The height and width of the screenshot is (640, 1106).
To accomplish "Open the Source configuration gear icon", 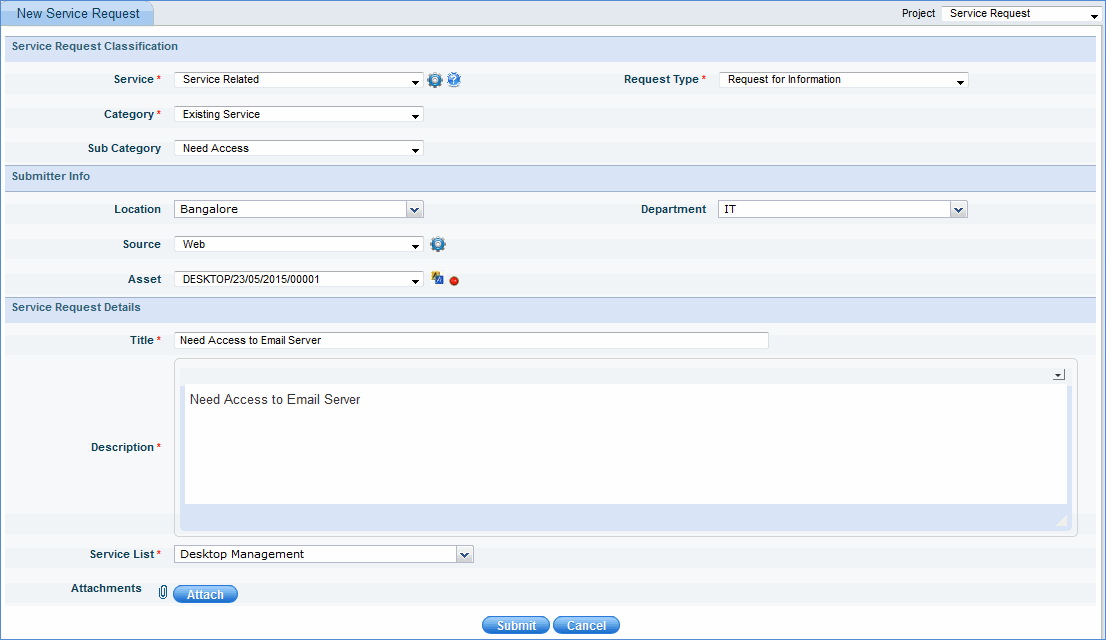I will click(436, 244).
